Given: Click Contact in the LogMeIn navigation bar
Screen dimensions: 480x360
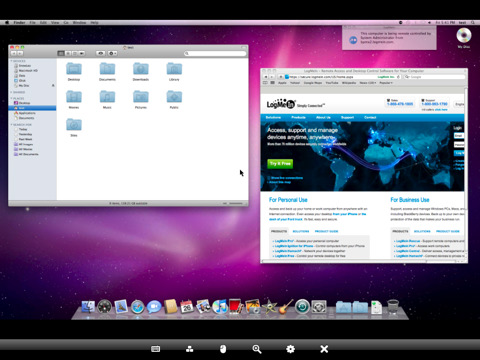Looking at the screenshot, I should (x=370, y=117).
